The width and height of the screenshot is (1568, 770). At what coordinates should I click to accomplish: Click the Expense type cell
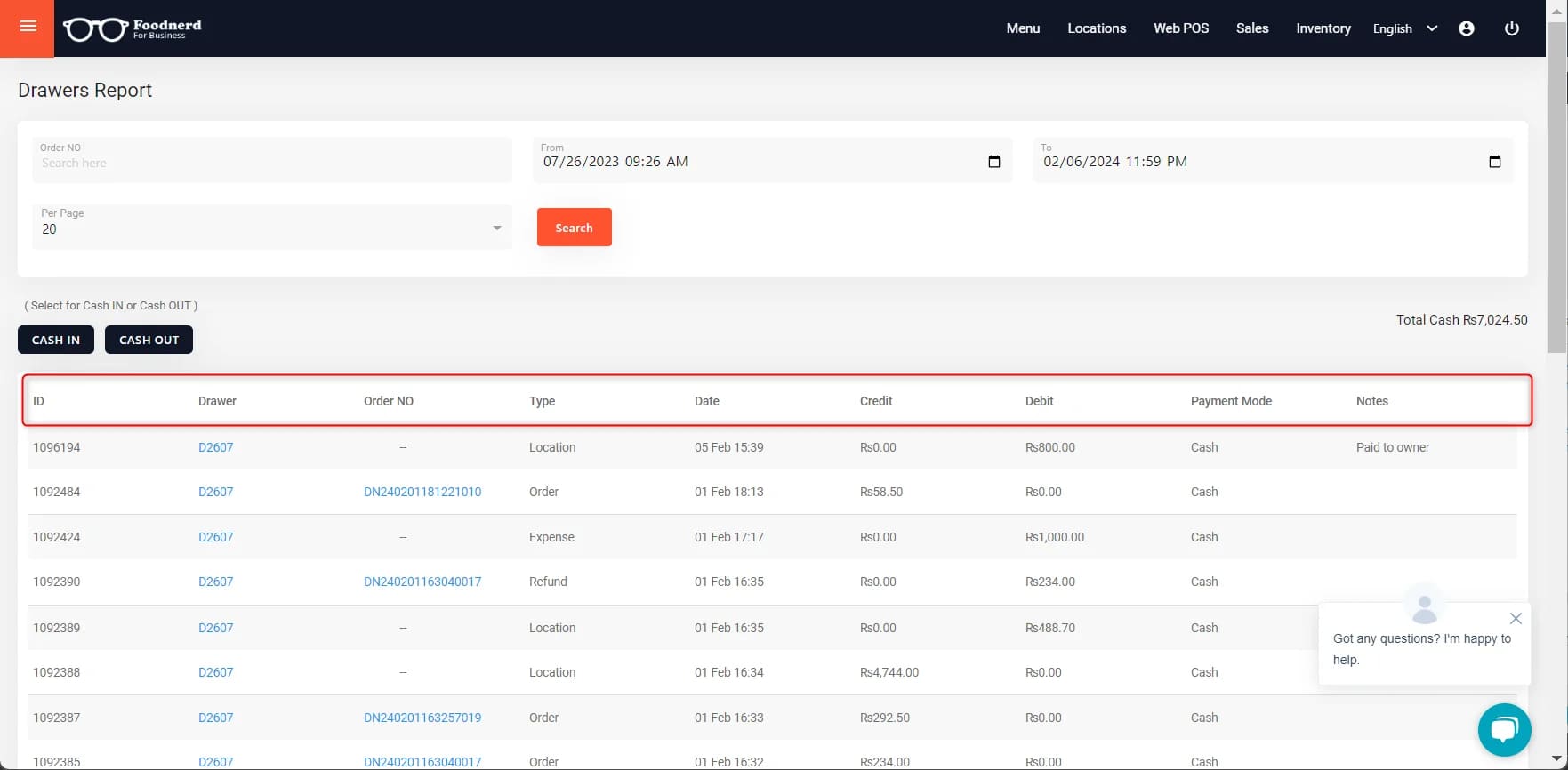click(551, 537)
